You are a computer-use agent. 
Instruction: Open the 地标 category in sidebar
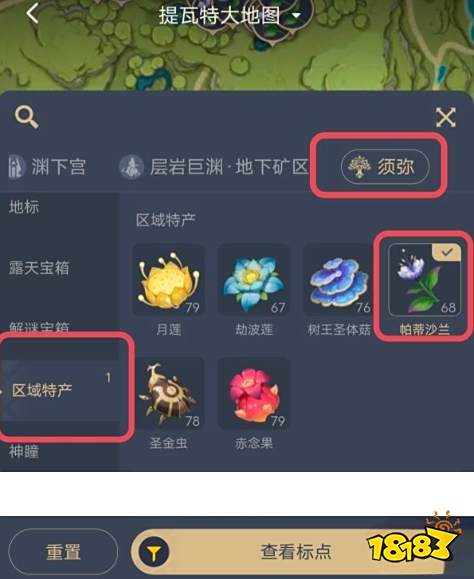point(24,207)
